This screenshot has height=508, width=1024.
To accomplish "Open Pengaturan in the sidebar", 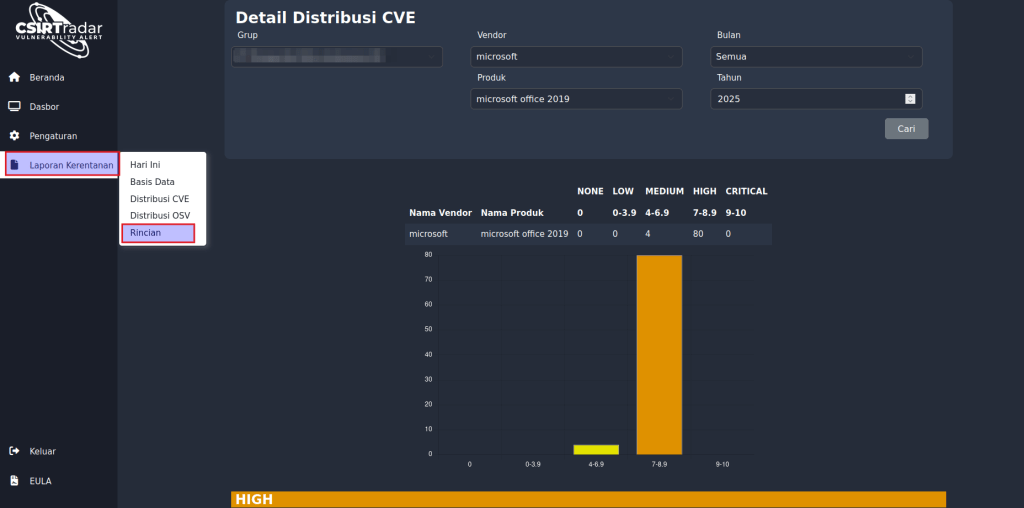I will click(53, 136).
